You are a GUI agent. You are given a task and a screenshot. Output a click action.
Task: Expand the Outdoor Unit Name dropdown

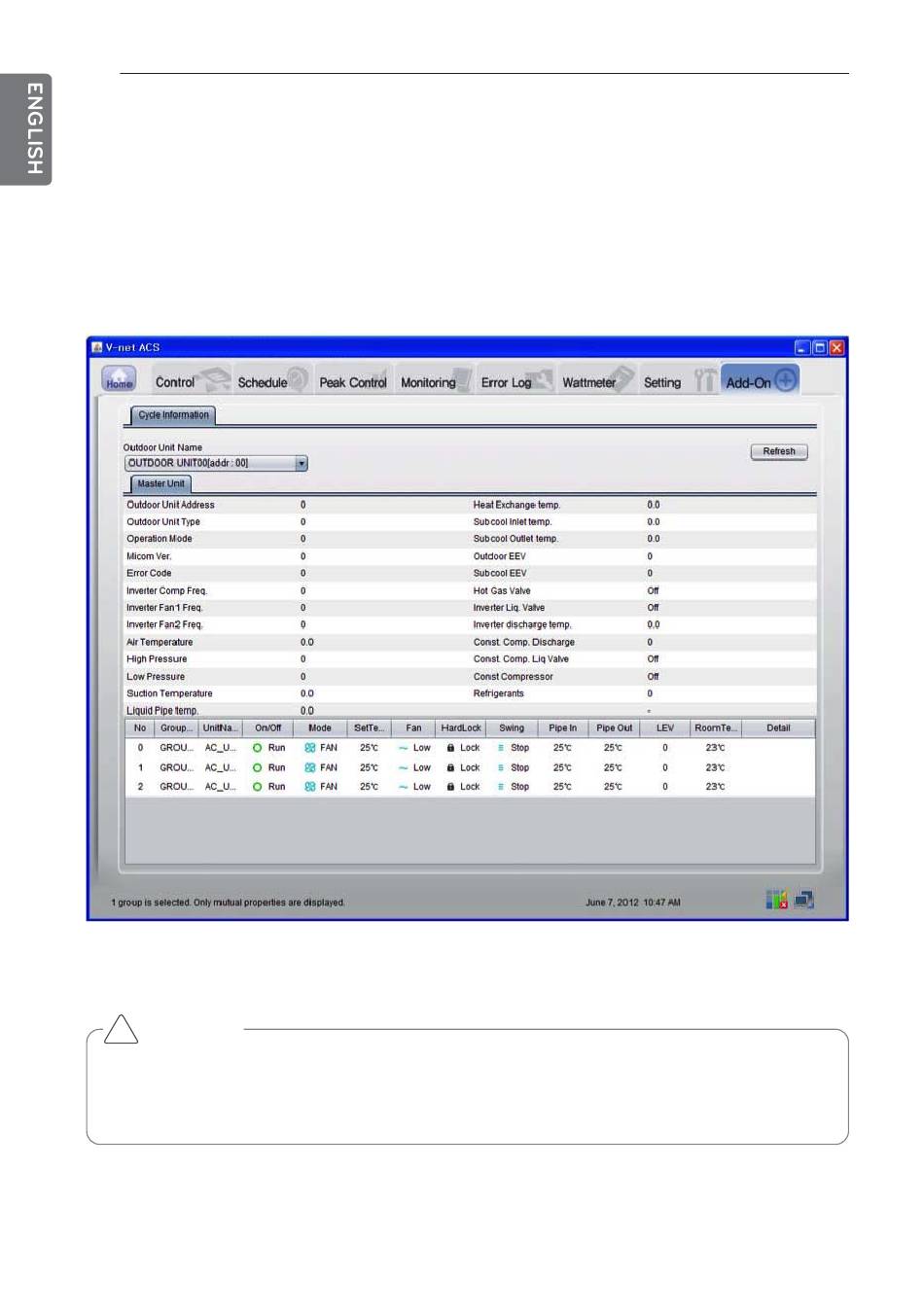click(302, 463)
